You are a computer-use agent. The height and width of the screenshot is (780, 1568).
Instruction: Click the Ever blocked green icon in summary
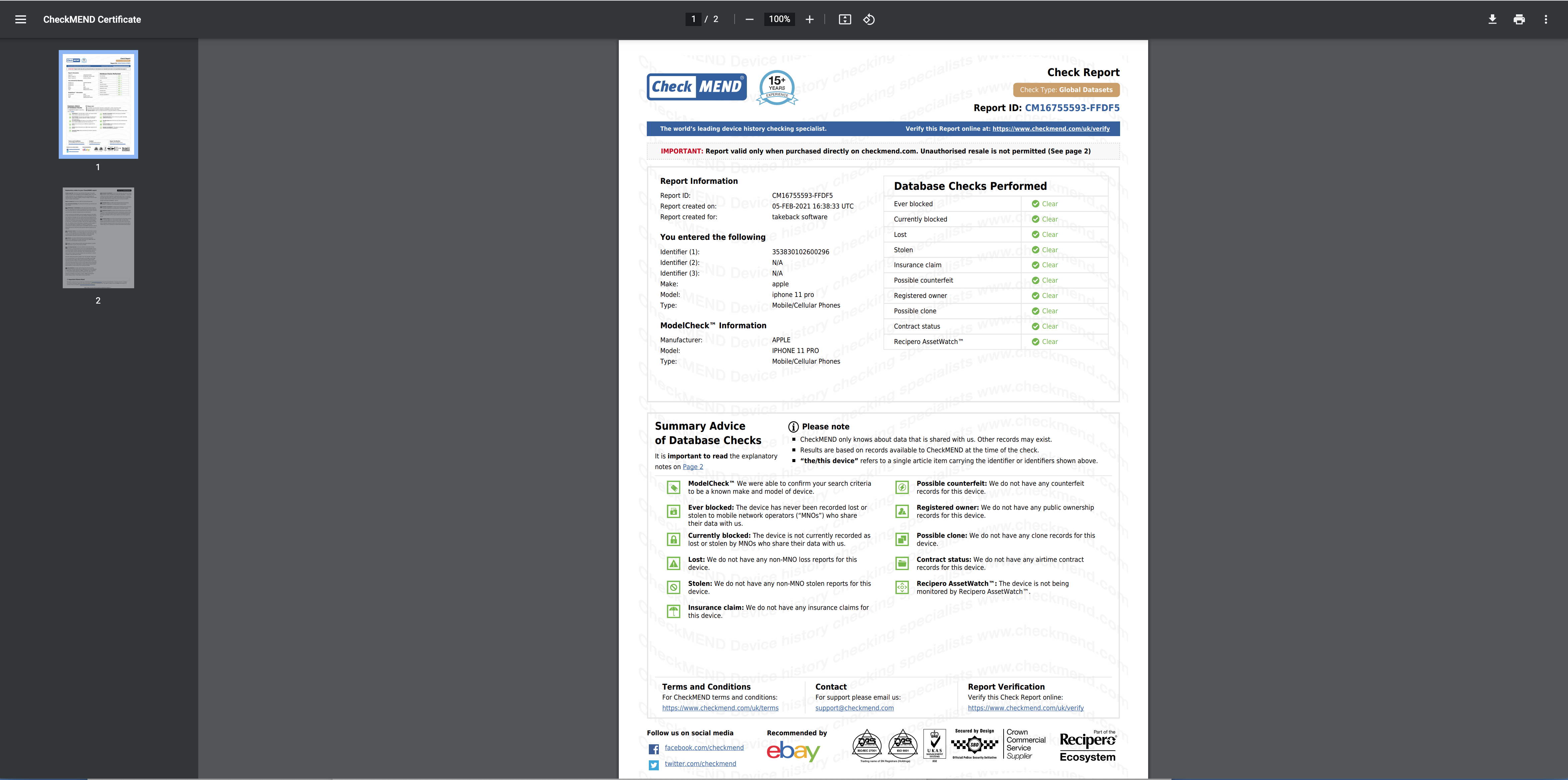(x=673, y=512)
